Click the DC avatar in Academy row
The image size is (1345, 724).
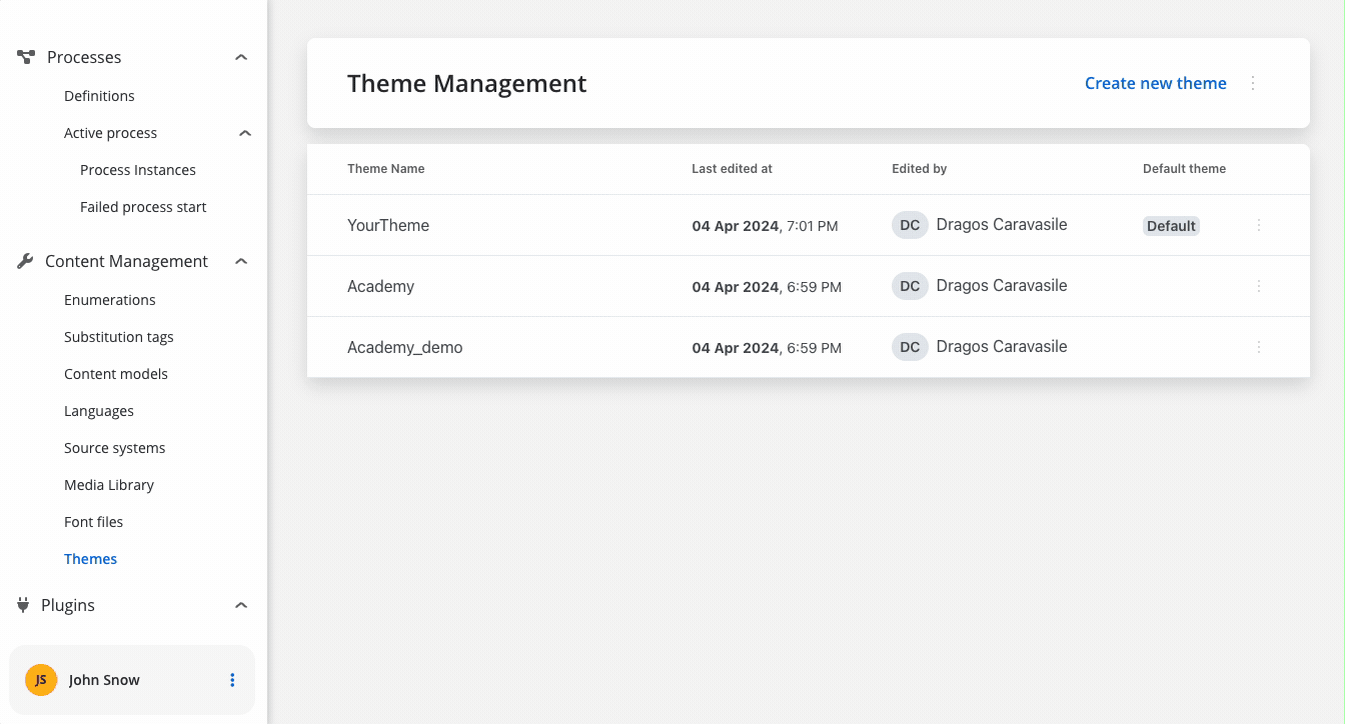click(x=910, y=286)
